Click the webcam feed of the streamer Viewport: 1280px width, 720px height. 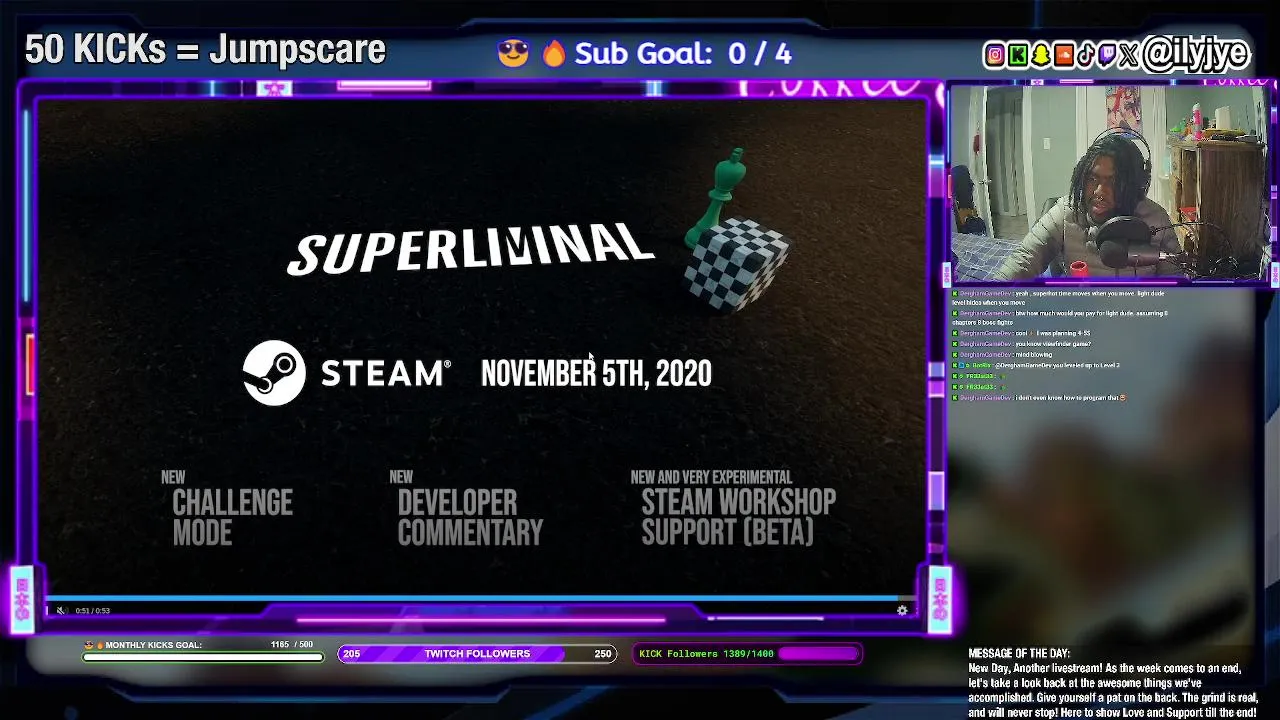1110,184
